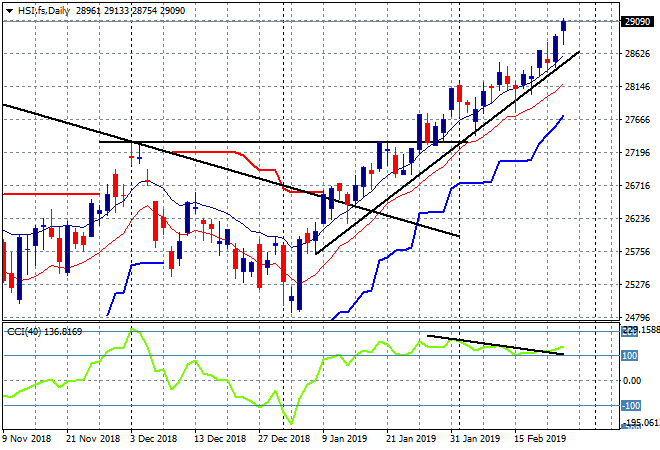The width and height of the screenshot is (660, 450).
Task: Click the 28626 price axis label
Action: coord(637,53)
